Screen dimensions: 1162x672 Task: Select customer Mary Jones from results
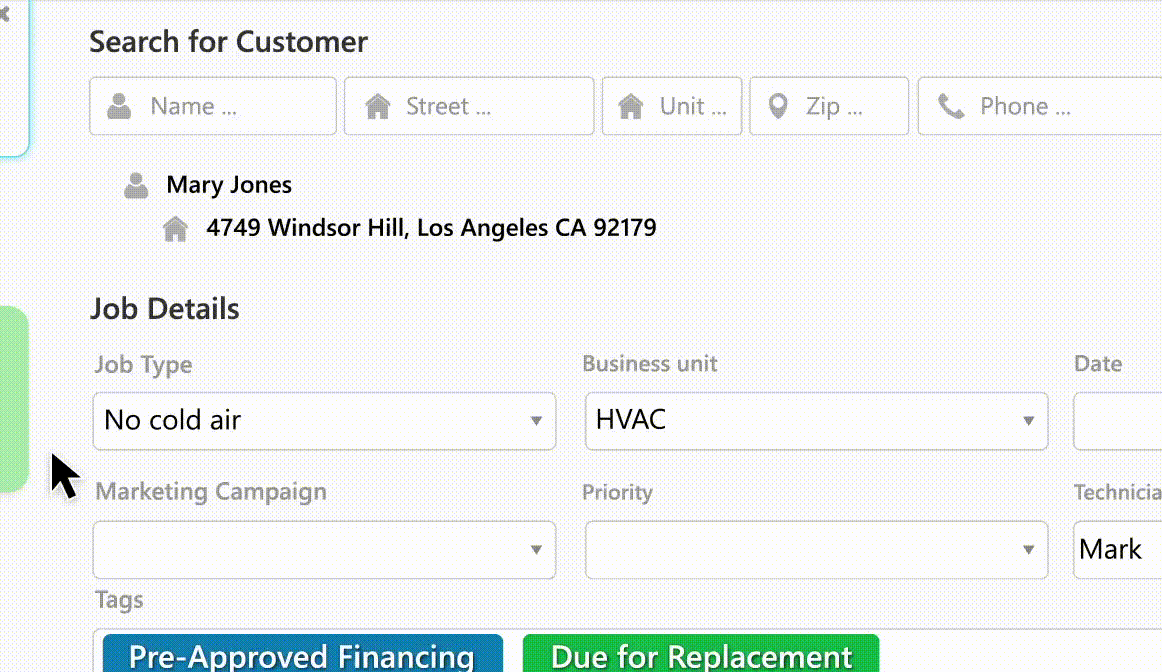(x=229, y=185)
